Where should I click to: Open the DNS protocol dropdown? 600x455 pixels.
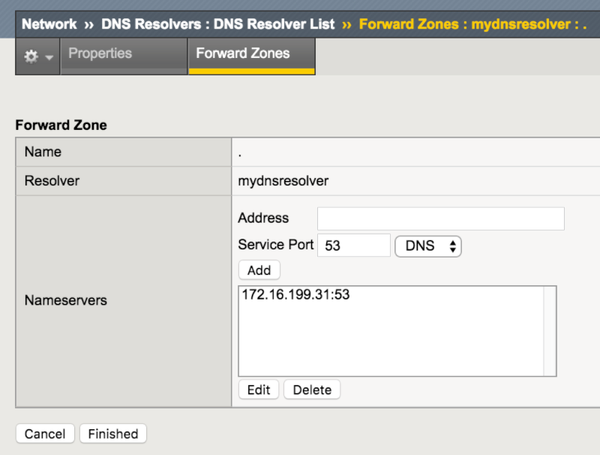[x=428, y=245]
